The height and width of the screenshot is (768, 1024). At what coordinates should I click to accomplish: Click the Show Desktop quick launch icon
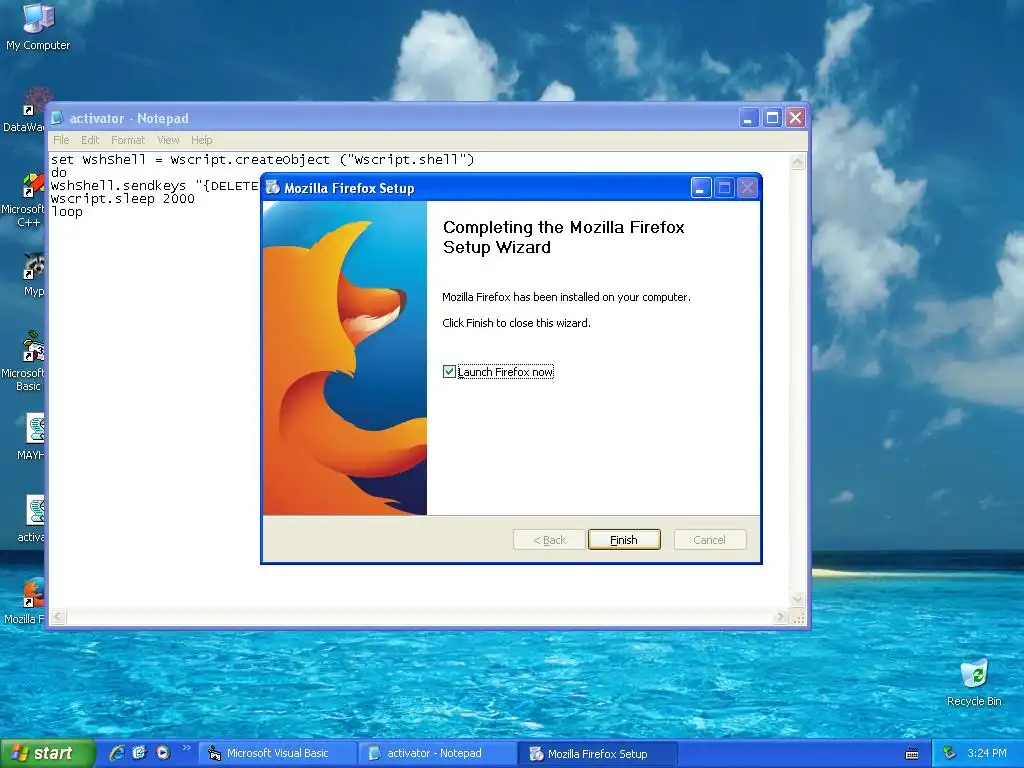coord(140,753)
